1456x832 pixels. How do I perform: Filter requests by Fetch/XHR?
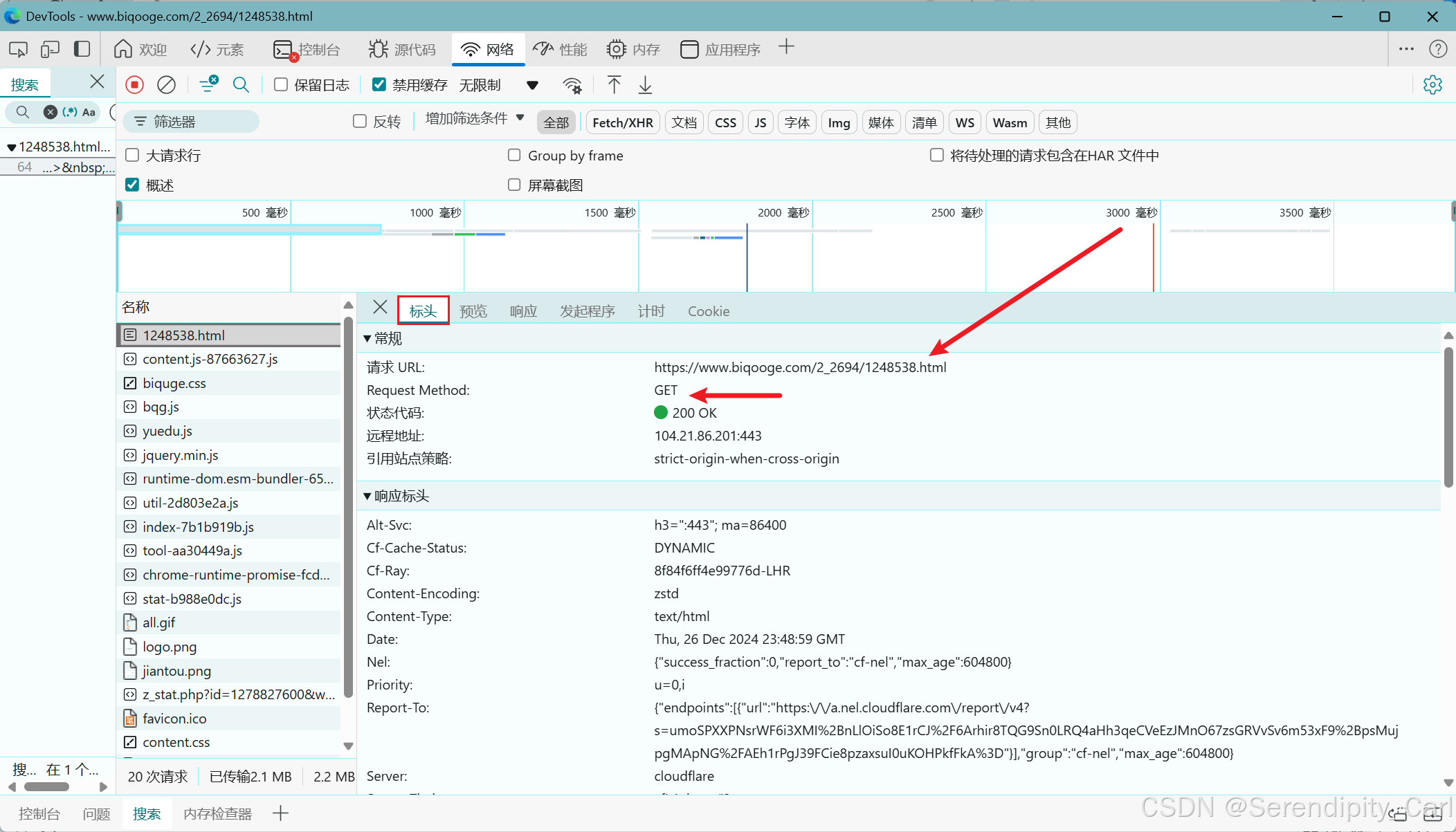[x=622, y=122]
